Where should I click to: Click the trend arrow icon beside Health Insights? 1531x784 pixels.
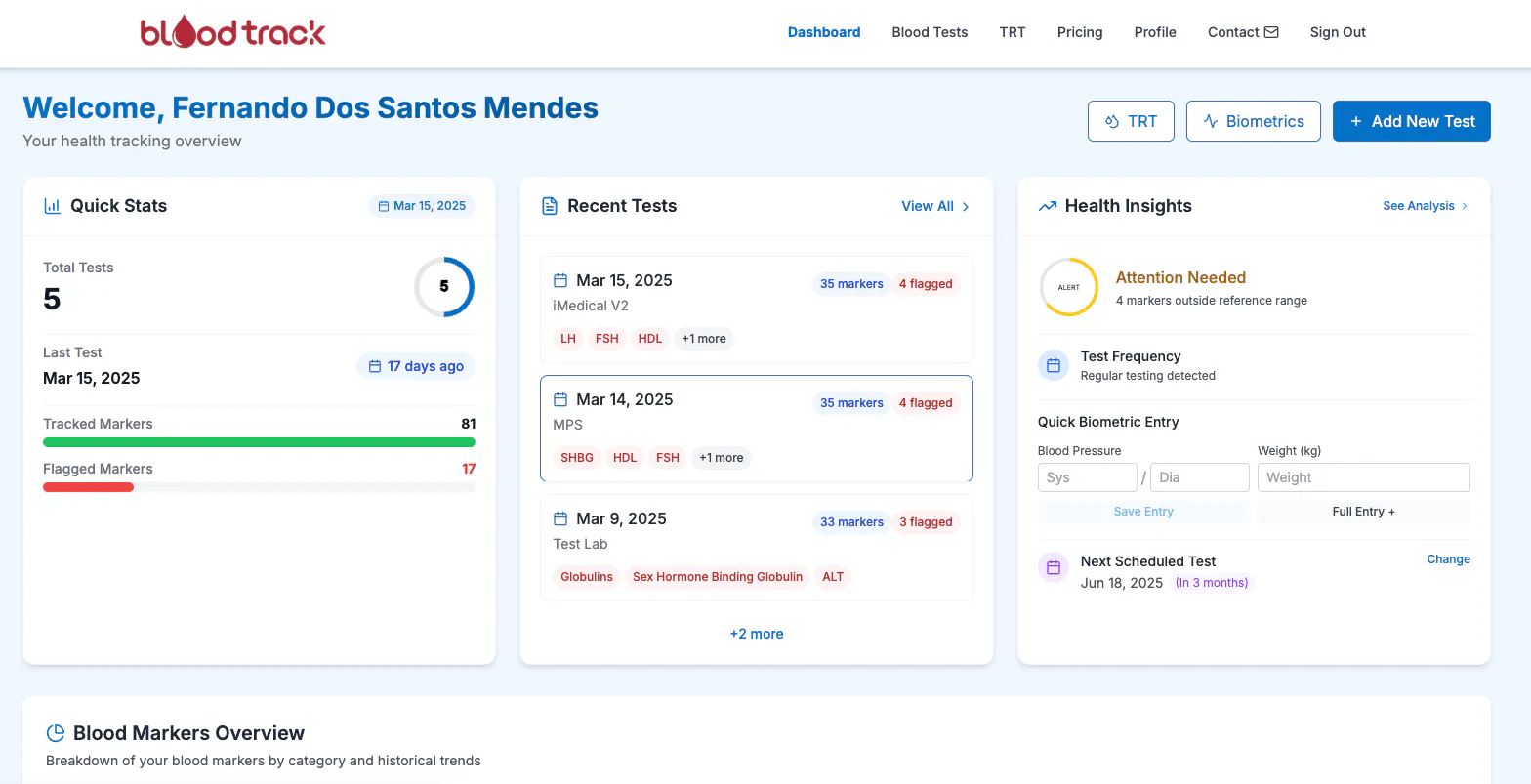(1048, 206)
